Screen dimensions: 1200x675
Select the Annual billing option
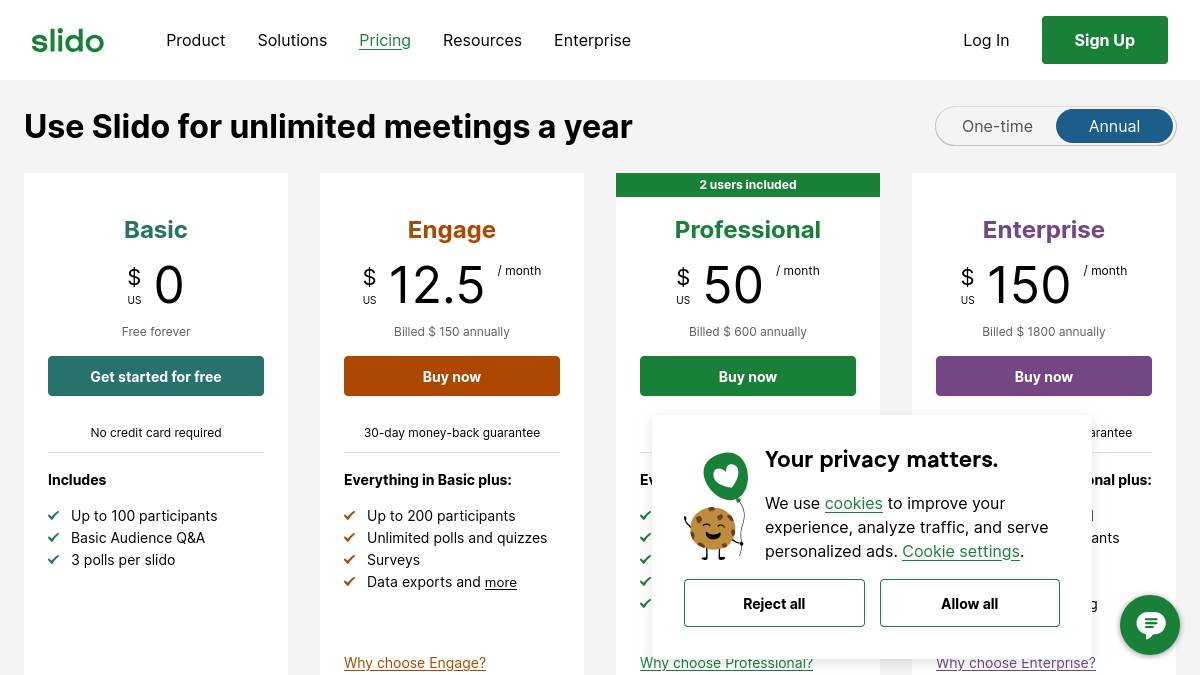coord(1114,126)
